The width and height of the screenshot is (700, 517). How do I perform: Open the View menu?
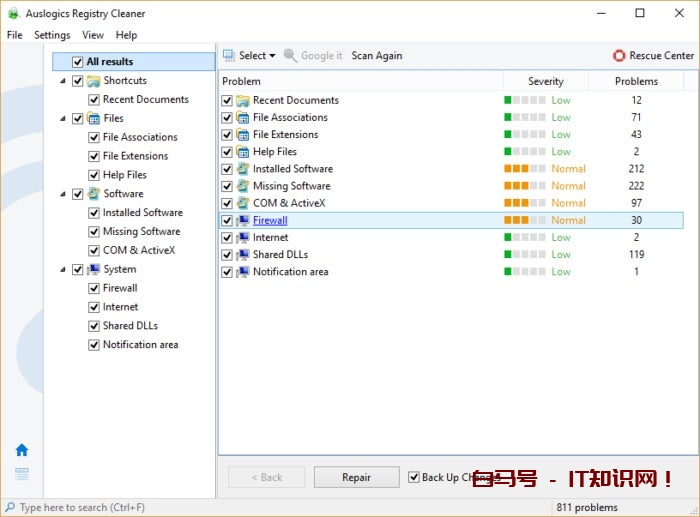93,35
